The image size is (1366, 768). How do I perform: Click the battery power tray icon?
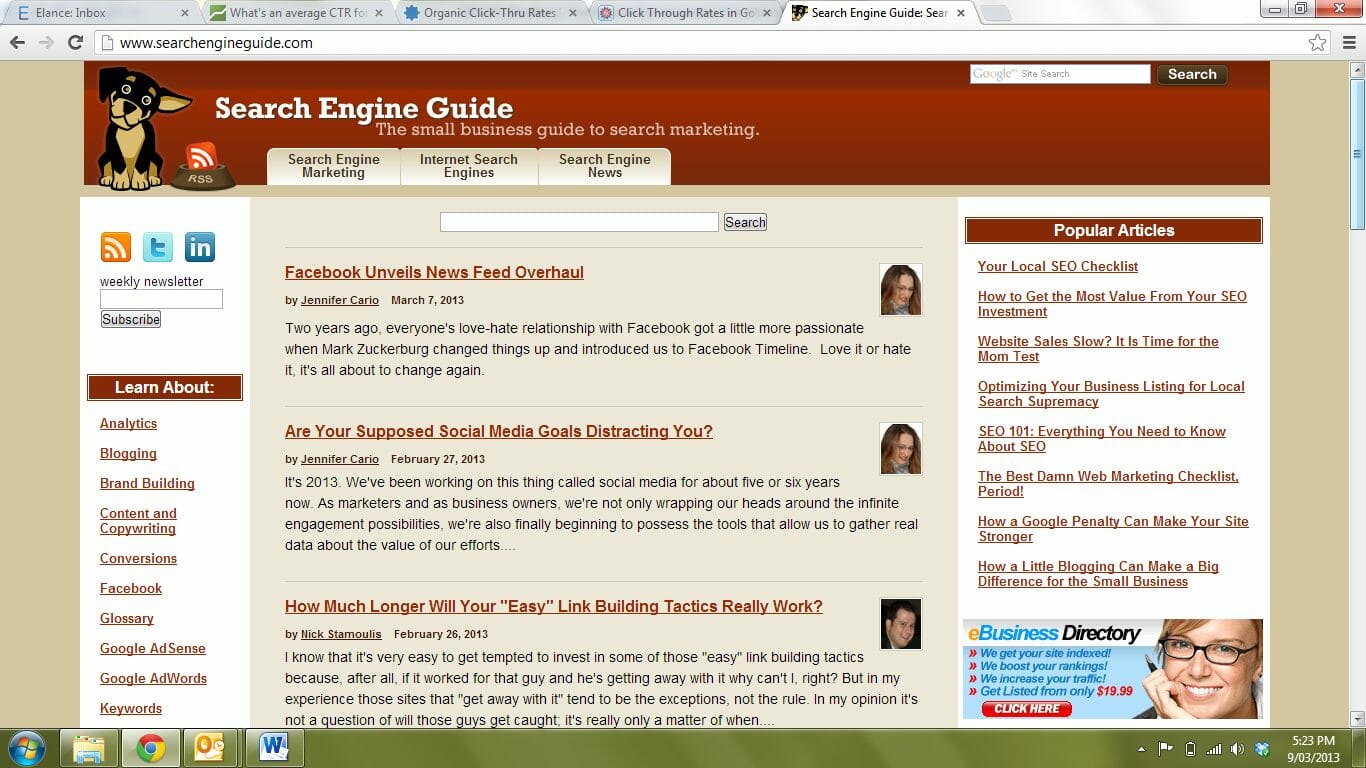point(1190,749)
